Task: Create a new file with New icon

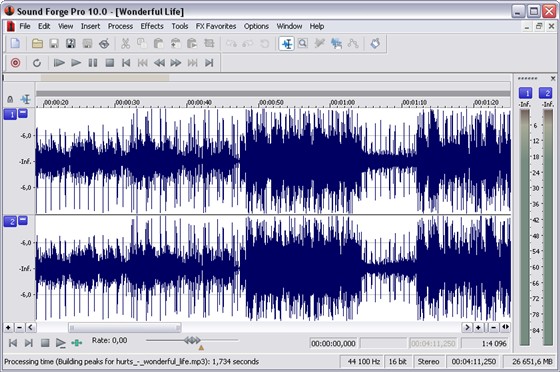Action: coord(15,44)
